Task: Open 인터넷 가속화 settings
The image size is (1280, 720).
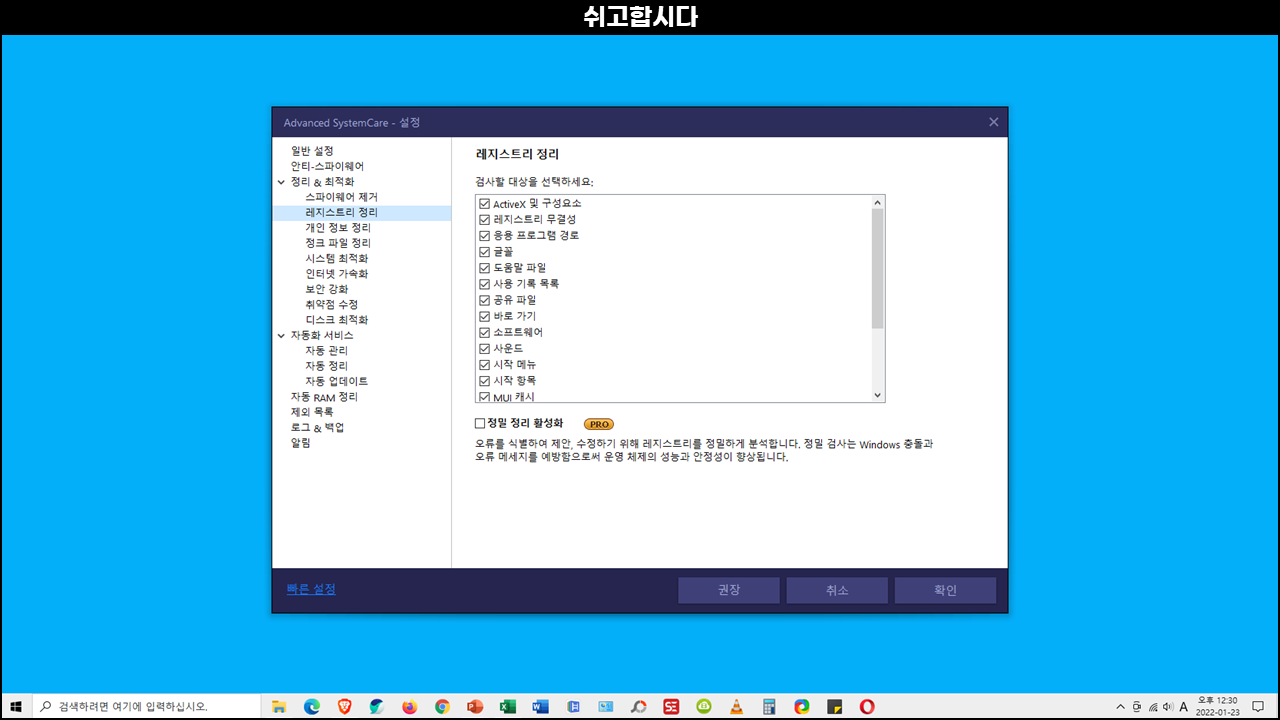Action: point(337,274)
